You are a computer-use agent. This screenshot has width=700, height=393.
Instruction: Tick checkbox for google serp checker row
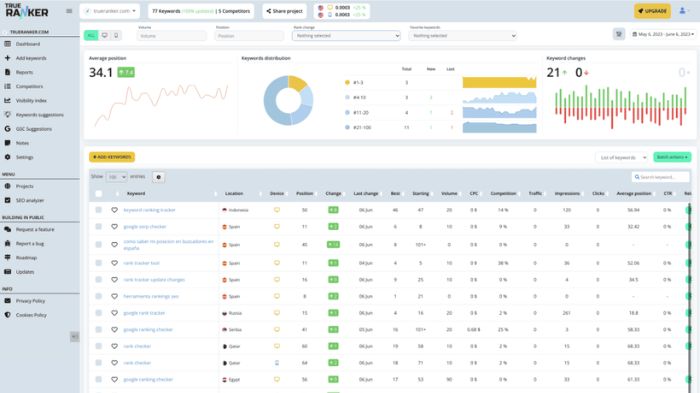coord(99,226)
